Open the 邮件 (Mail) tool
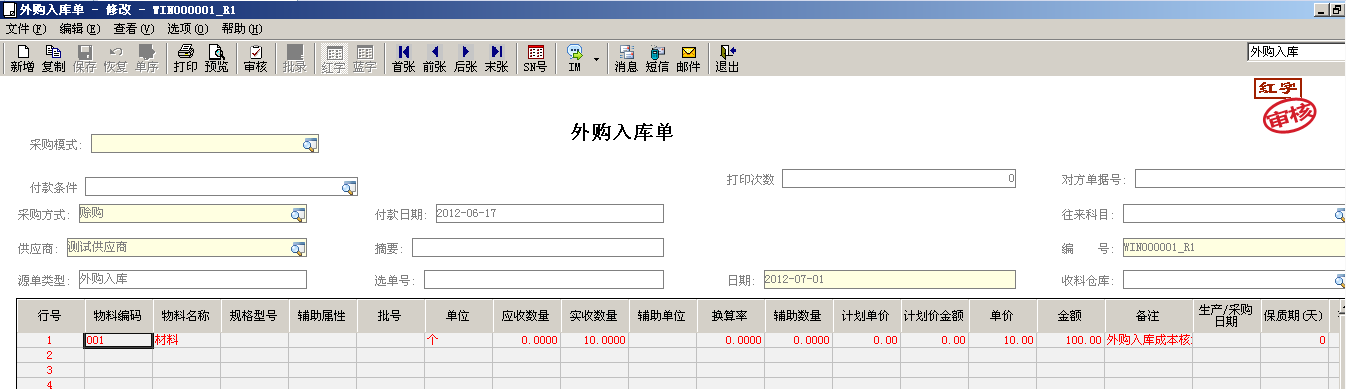The image size is (1346, 389). 688,59
